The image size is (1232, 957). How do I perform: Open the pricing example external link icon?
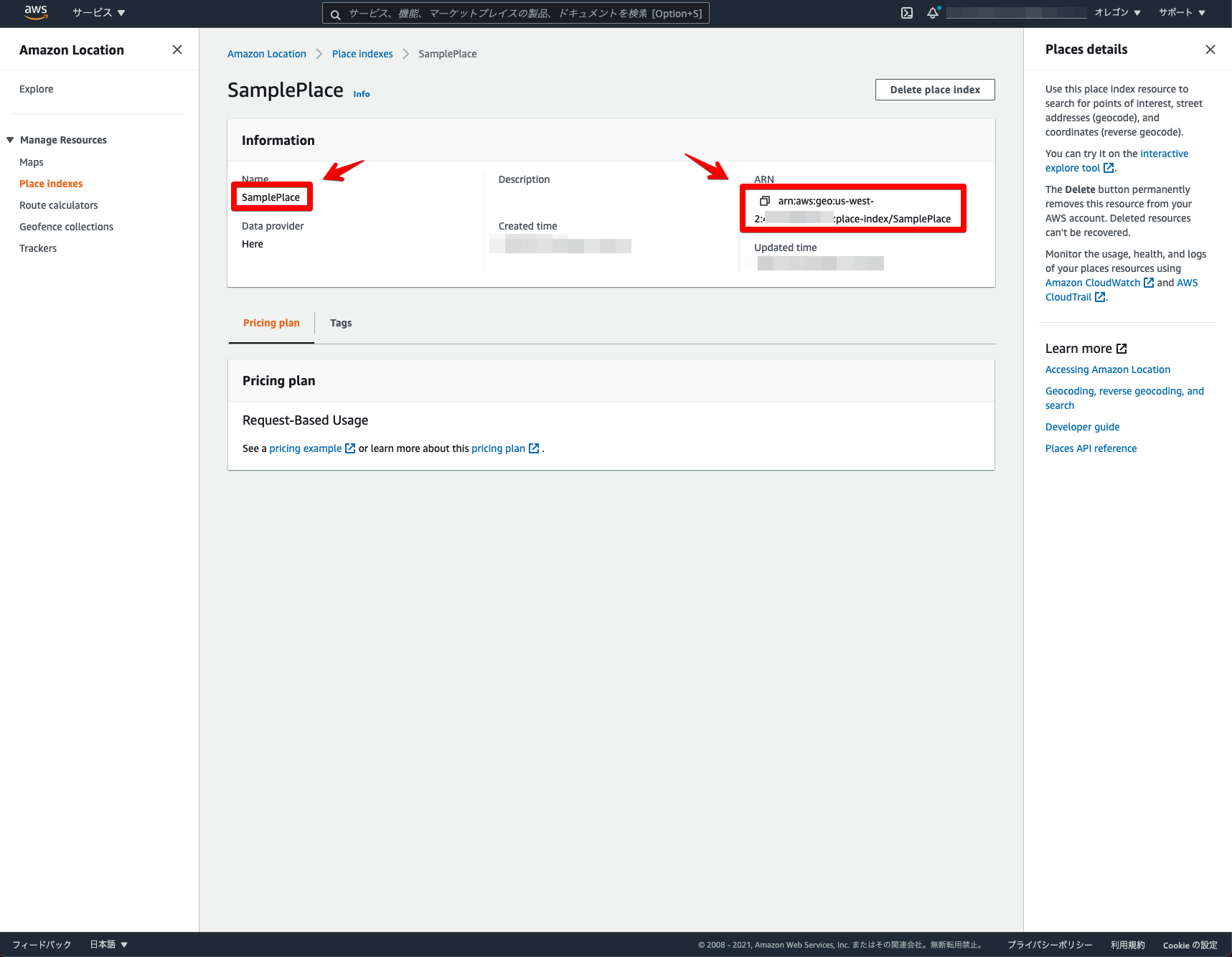(349, 448)
